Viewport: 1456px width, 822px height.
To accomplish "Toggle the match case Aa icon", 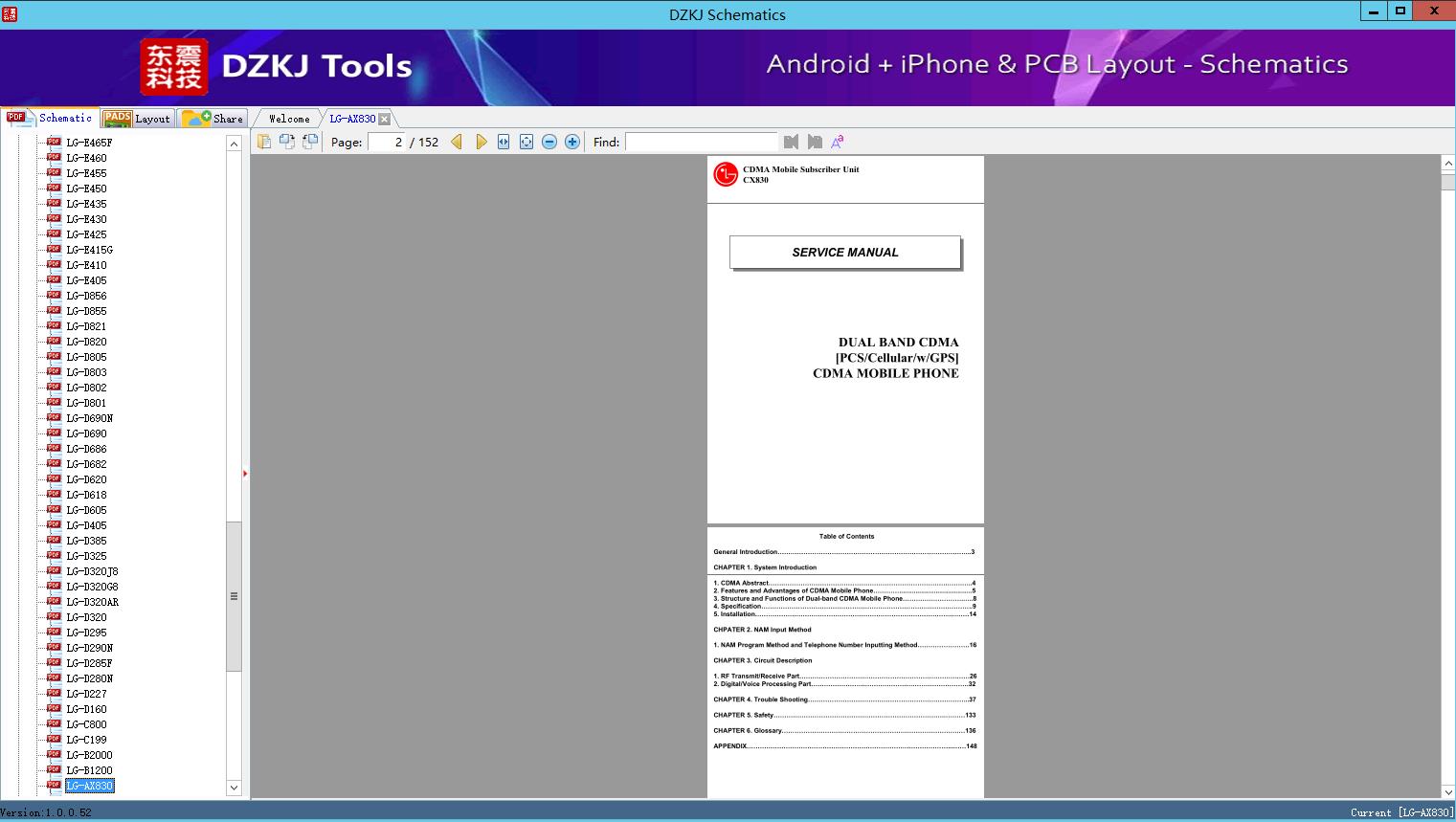I will coord(838,142).
